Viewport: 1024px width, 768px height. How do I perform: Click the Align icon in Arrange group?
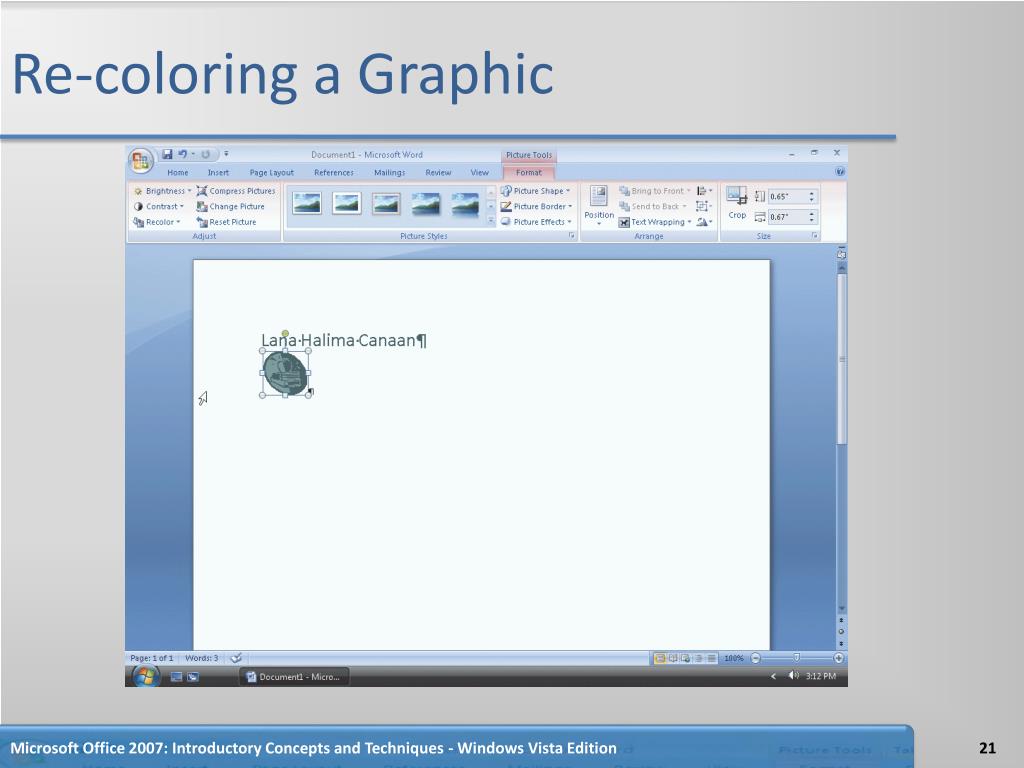click(x=704, y=191)
